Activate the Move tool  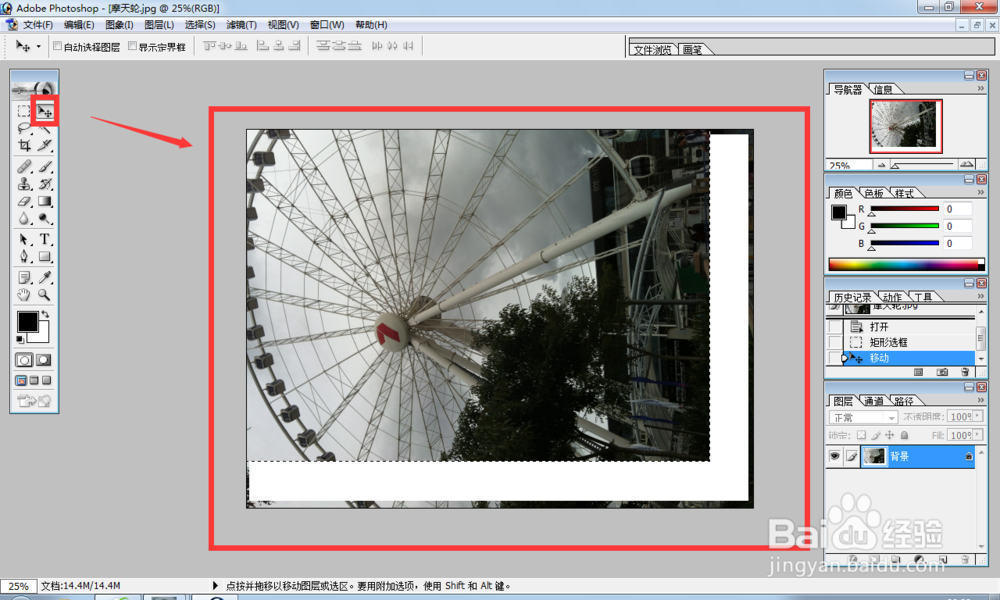click(45, 111)
